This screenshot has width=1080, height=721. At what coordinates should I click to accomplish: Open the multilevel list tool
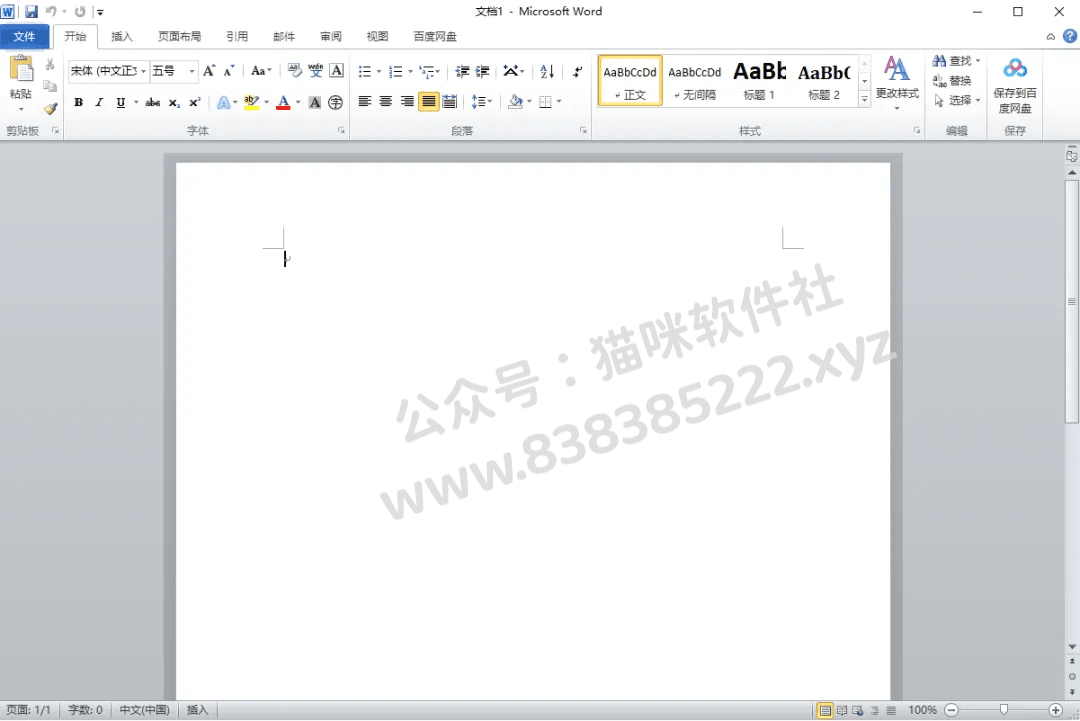(427, 72)
